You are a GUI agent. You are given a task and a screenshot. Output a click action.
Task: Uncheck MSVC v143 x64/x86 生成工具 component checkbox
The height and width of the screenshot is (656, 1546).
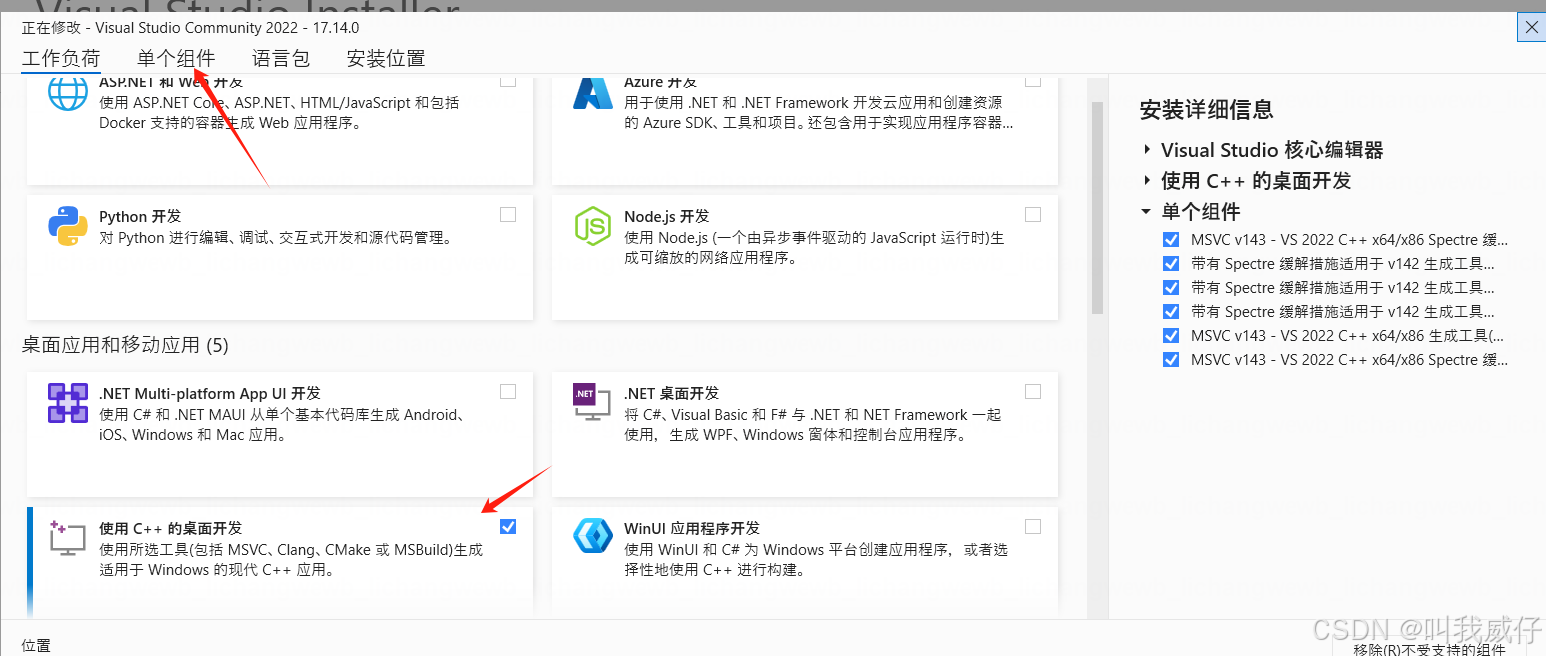[1171, 336]
